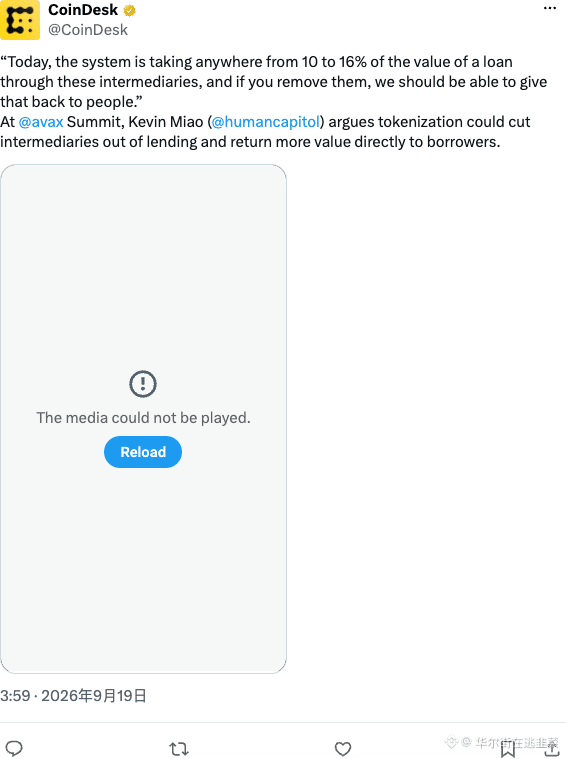The height and width of the screenshot is (759, 566).
Task: Open the CoinDesk yellow profile avatar
Action: pyautogui.click(x=20, y=20)
